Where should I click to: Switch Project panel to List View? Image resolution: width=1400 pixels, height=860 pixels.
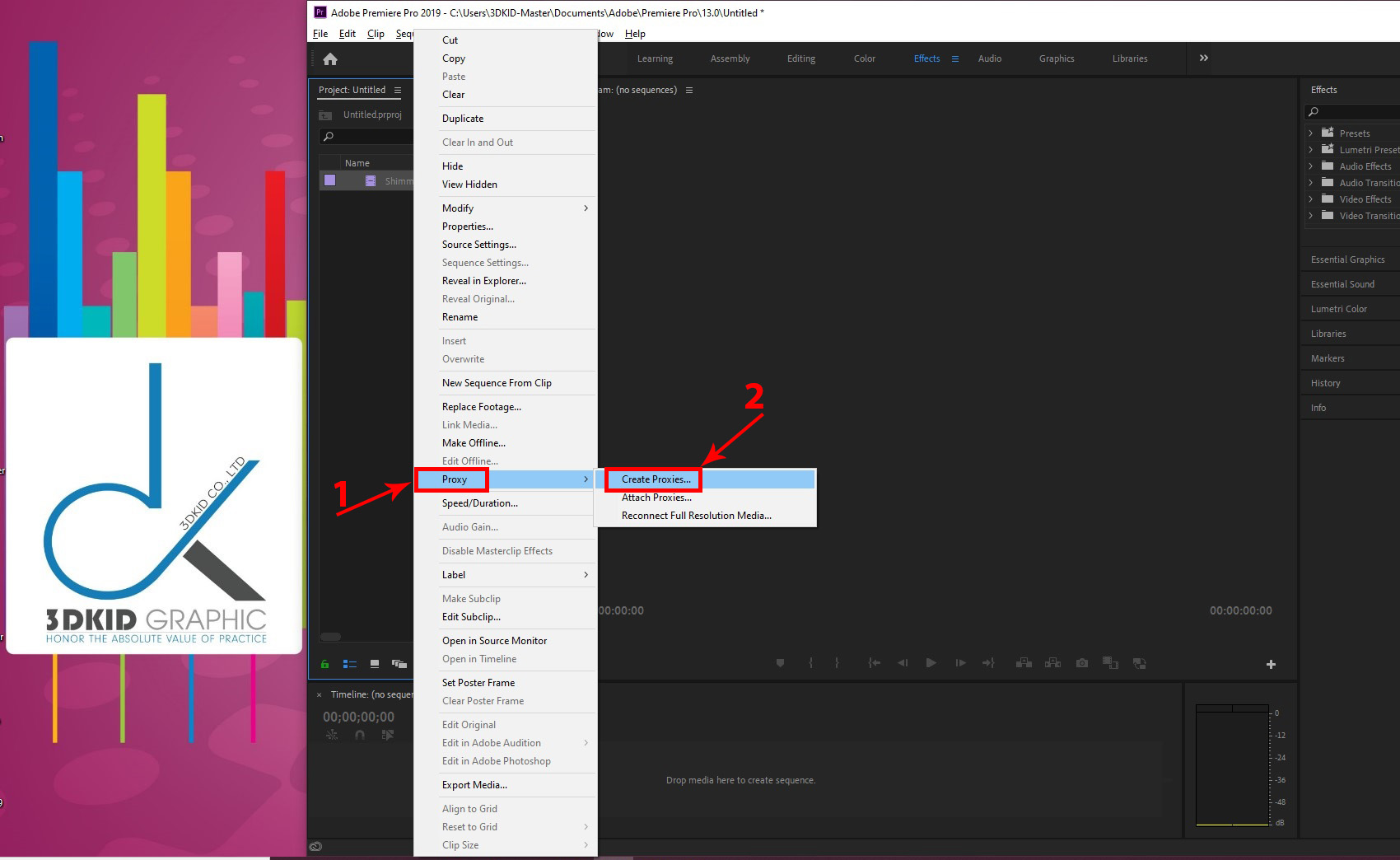tap(350, 664)
